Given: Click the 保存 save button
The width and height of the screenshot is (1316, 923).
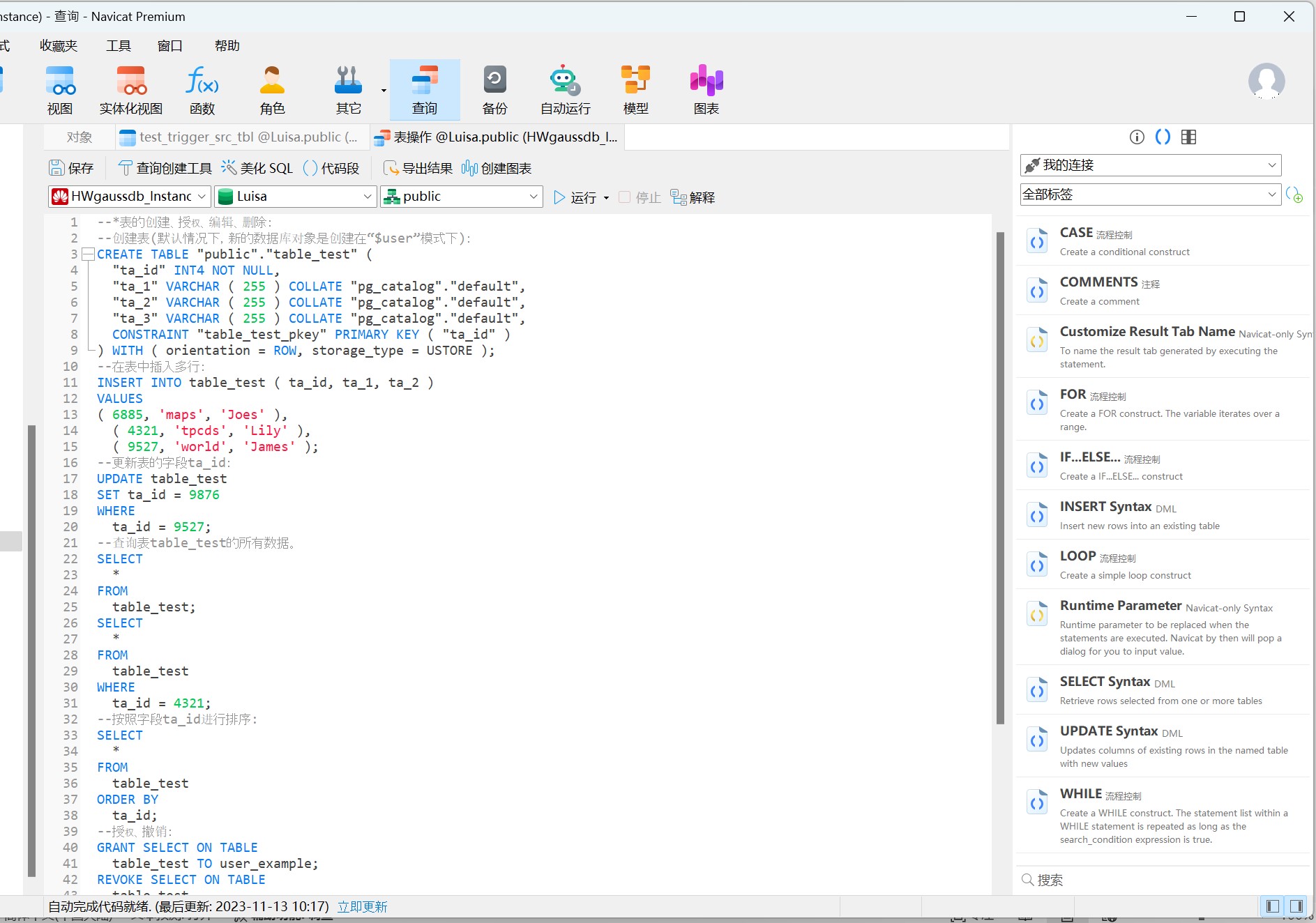Looking at the screenshot, I should (x=72, y=167).
